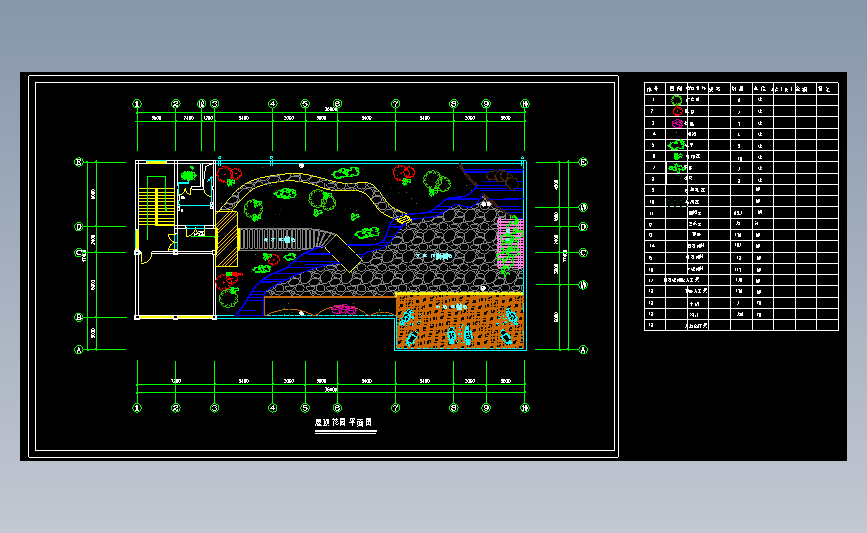Screen dimensions: 867x533
Task: Select the magenta shrub symbol in legend row 3
Action: point(677,123)
